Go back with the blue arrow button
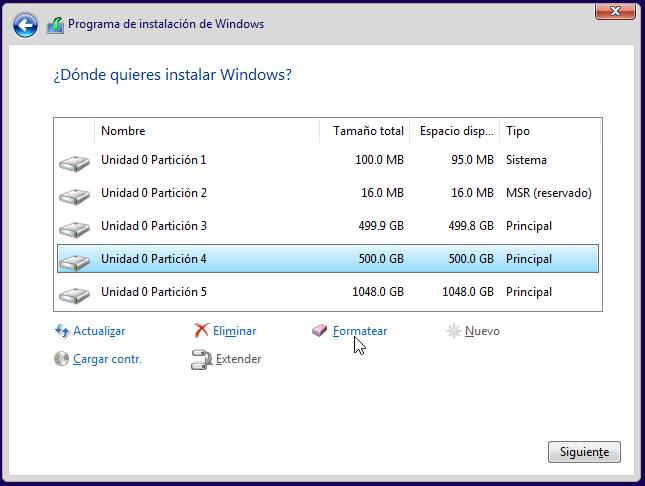Screen dimensions: 645x486 [x=25, y=25]
